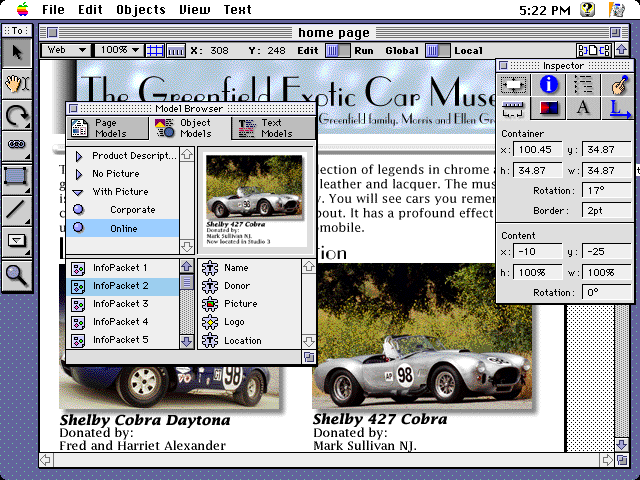This screenshot has width=640, height=480.
Task: Expand the No Picture group
Action: 79,174
